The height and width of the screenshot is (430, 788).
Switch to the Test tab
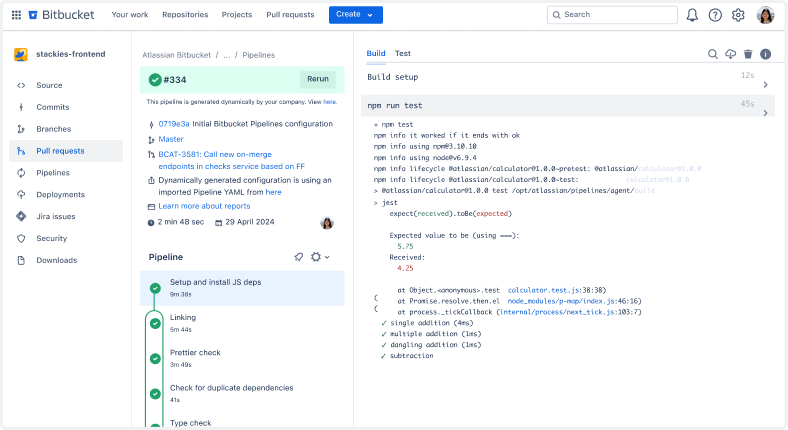[403, 53]
